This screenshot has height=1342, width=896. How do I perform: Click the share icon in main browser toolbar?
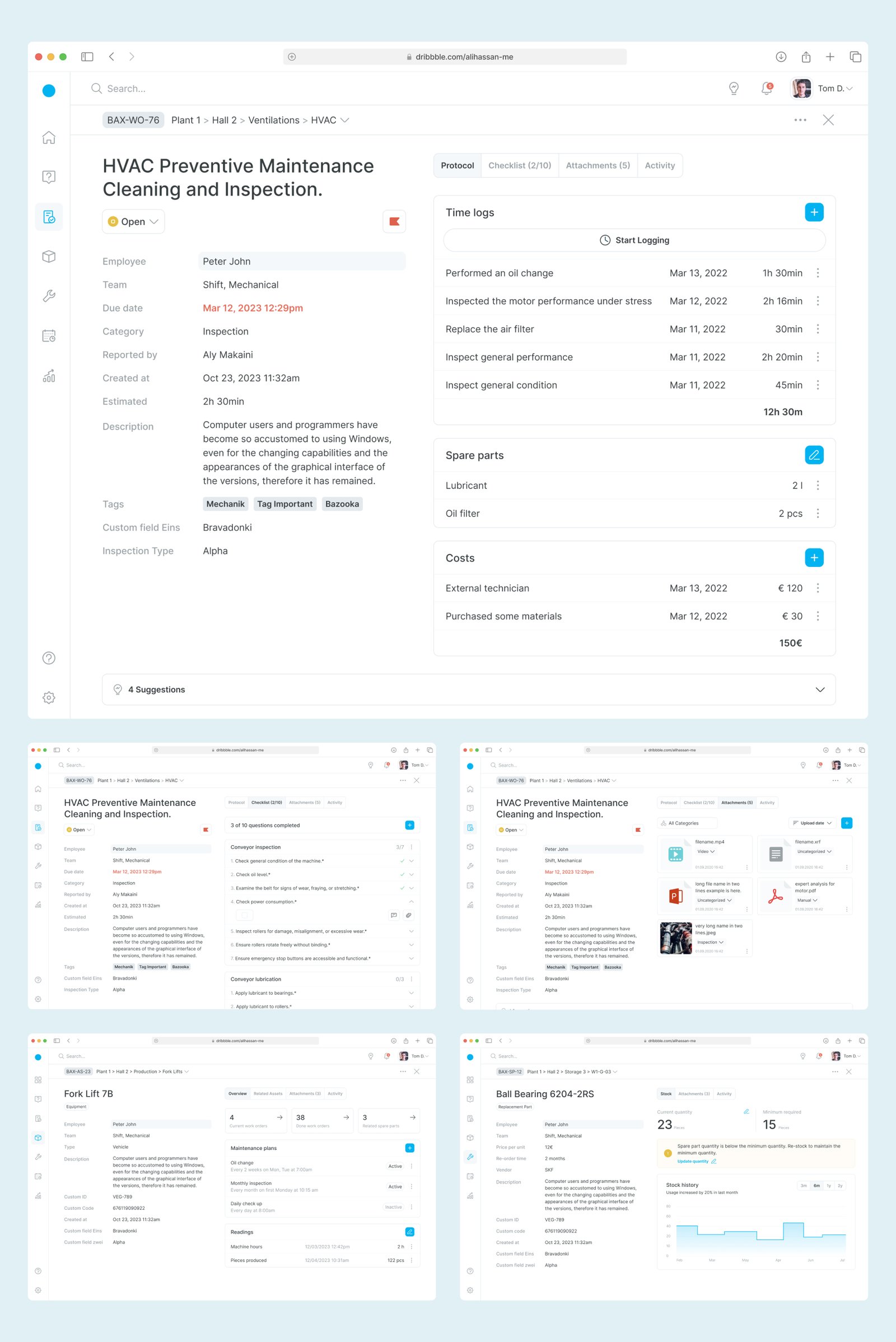pos(806,57)
